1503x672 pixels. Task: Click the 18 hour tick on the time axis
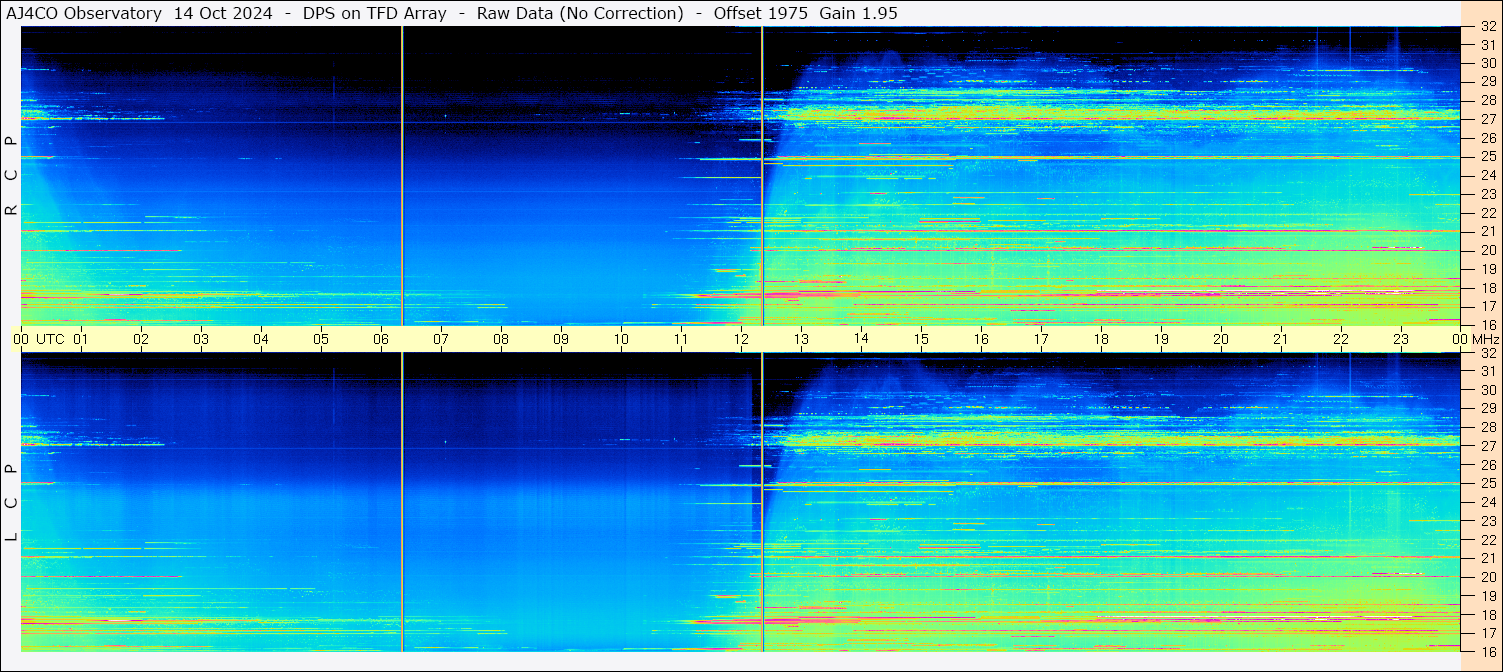pyautogui.click(x=1101, y=339)
